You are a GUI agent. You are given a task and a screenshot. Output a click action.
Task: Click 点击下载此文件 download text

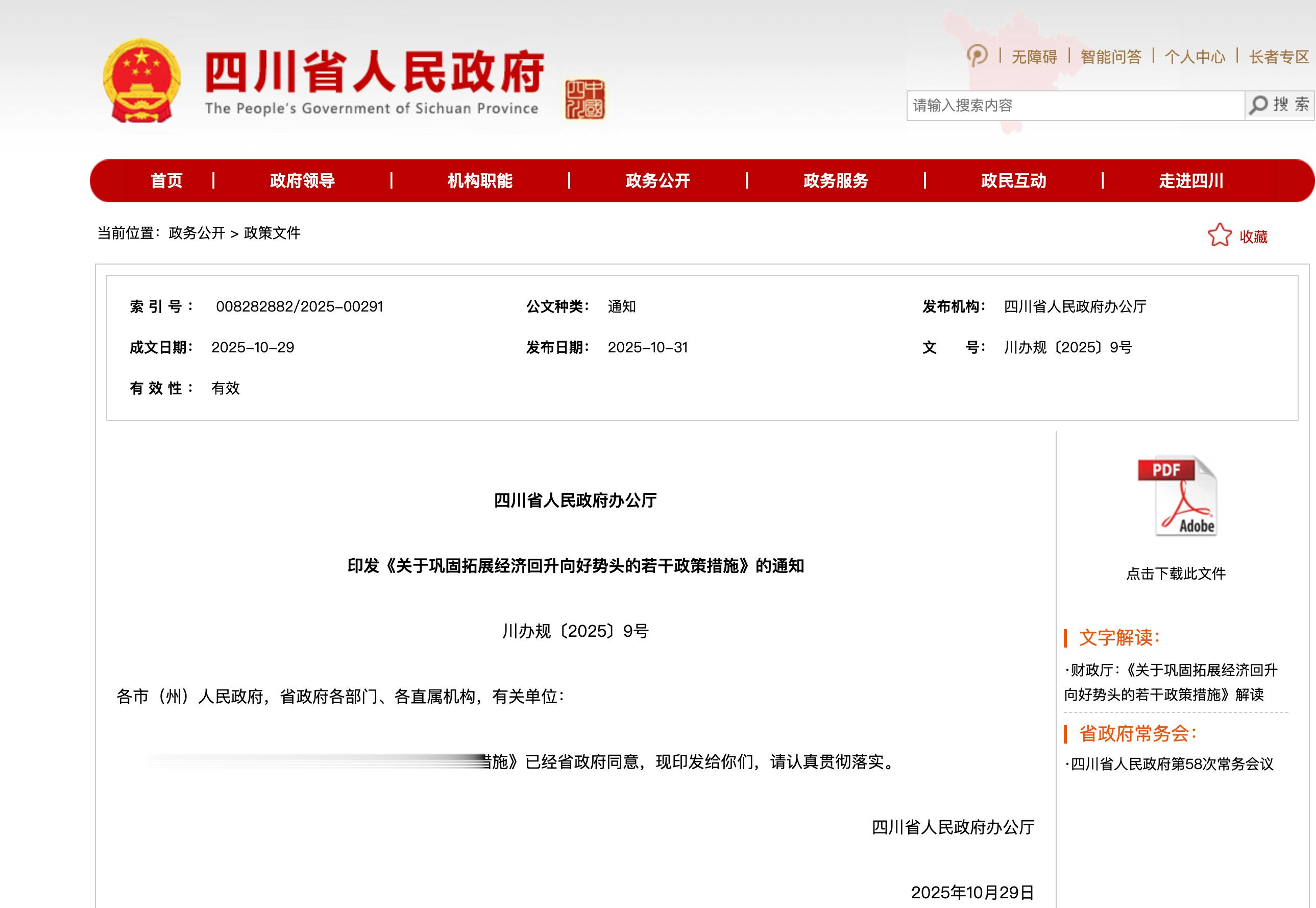point(1176,574)
